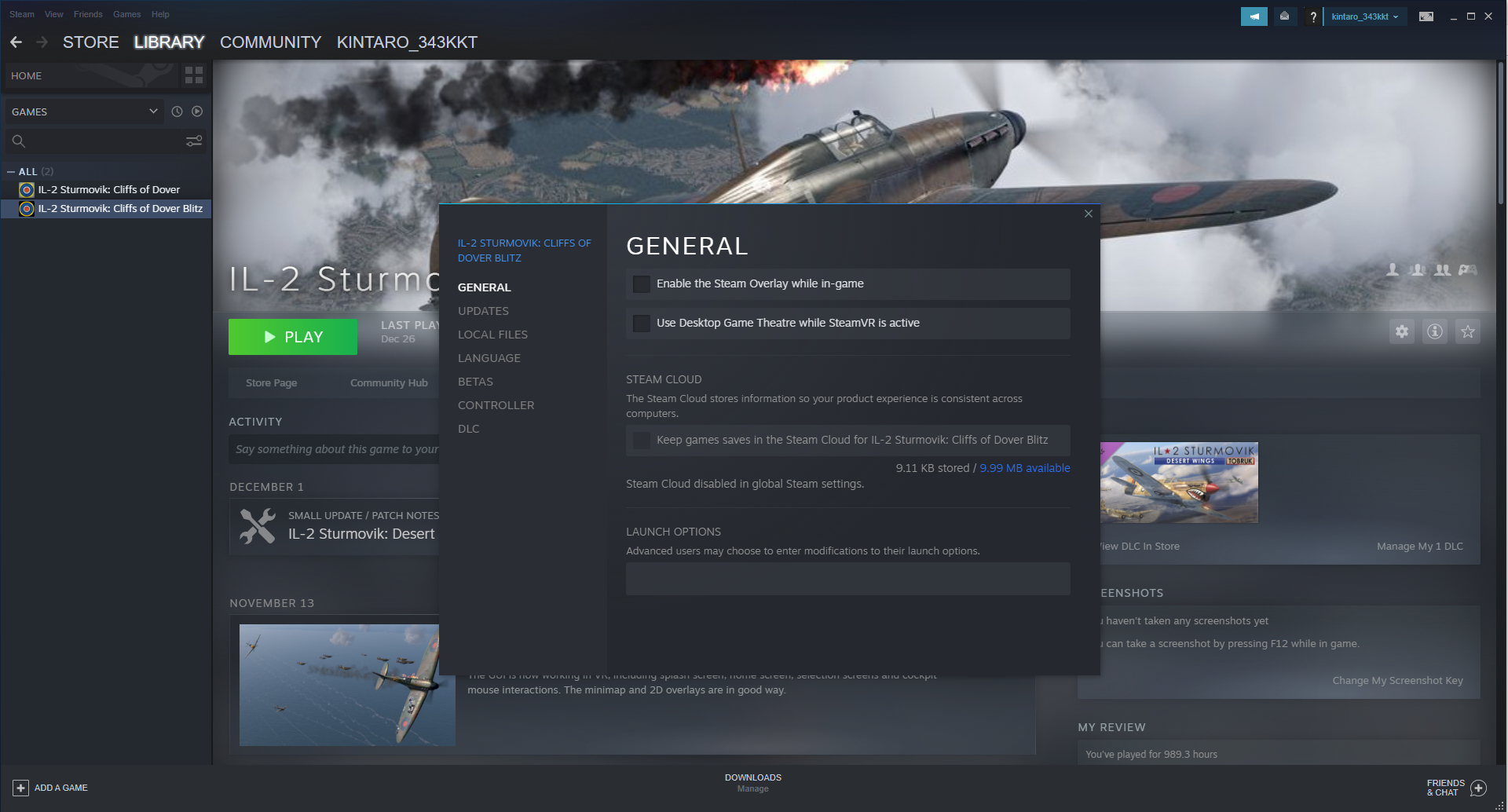Click the question mark help icon

[1312, 16]
